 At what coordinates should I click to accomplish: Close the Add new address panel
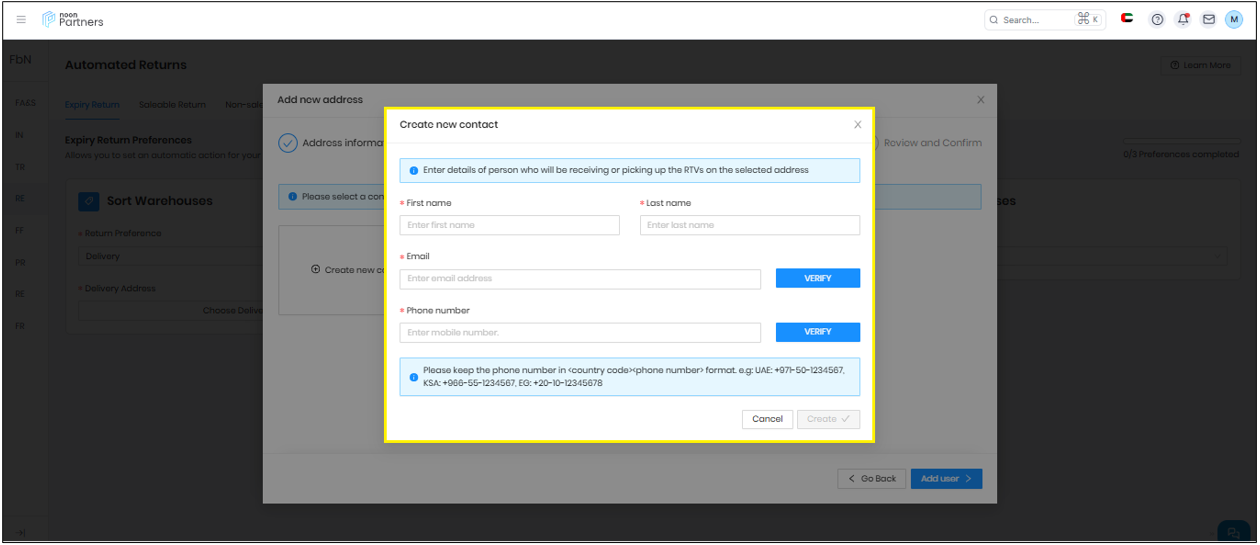[x=980, y=100]
